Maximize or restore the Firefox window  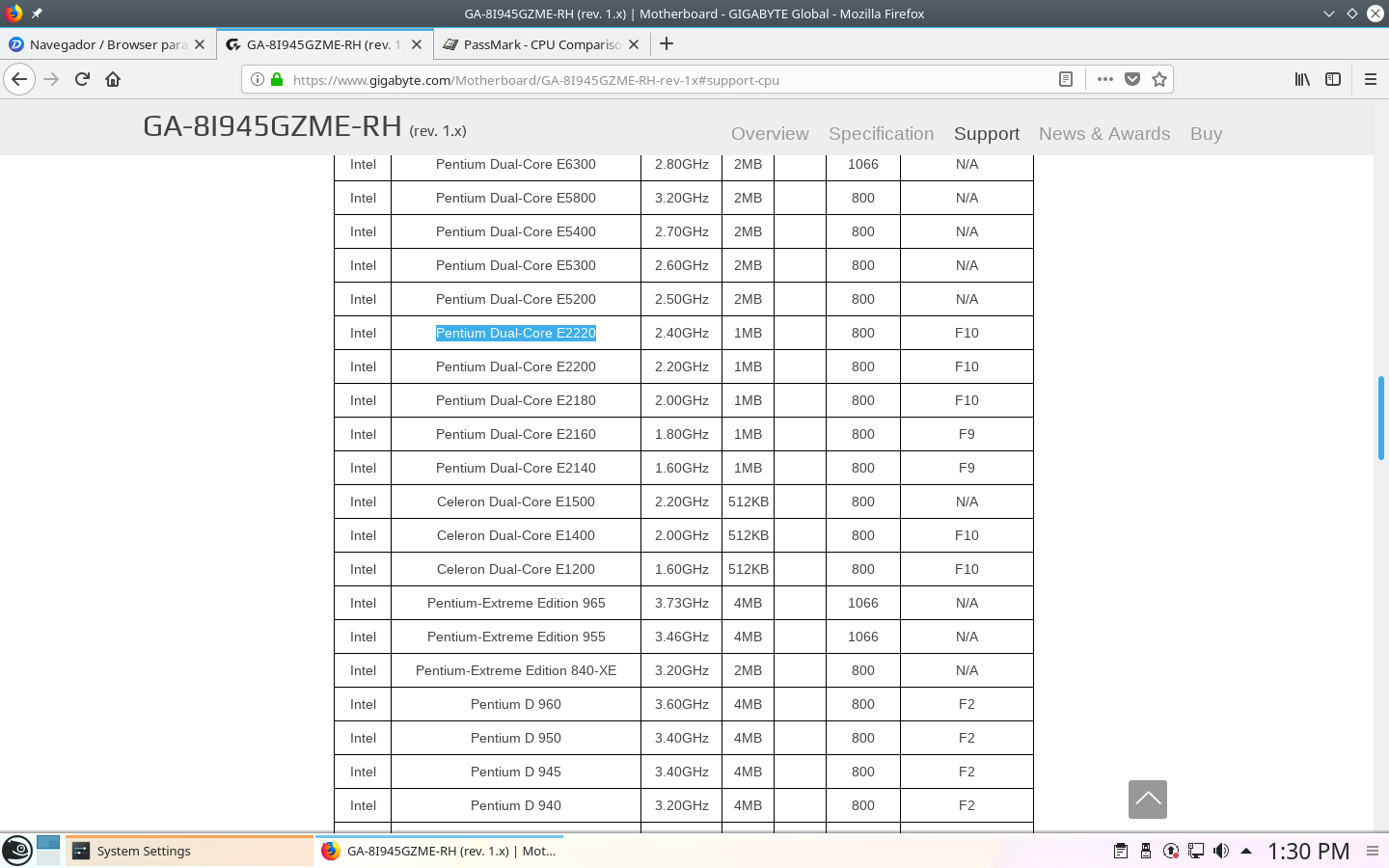pyautogui.click(x=1352, y=14)
